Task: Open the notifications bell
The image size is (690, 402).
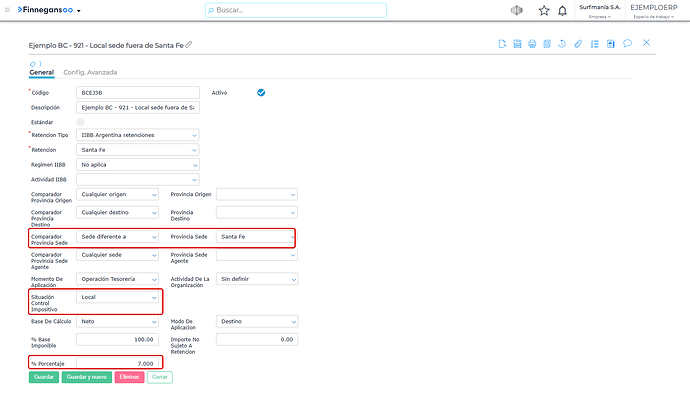Action: coord(562,11)
